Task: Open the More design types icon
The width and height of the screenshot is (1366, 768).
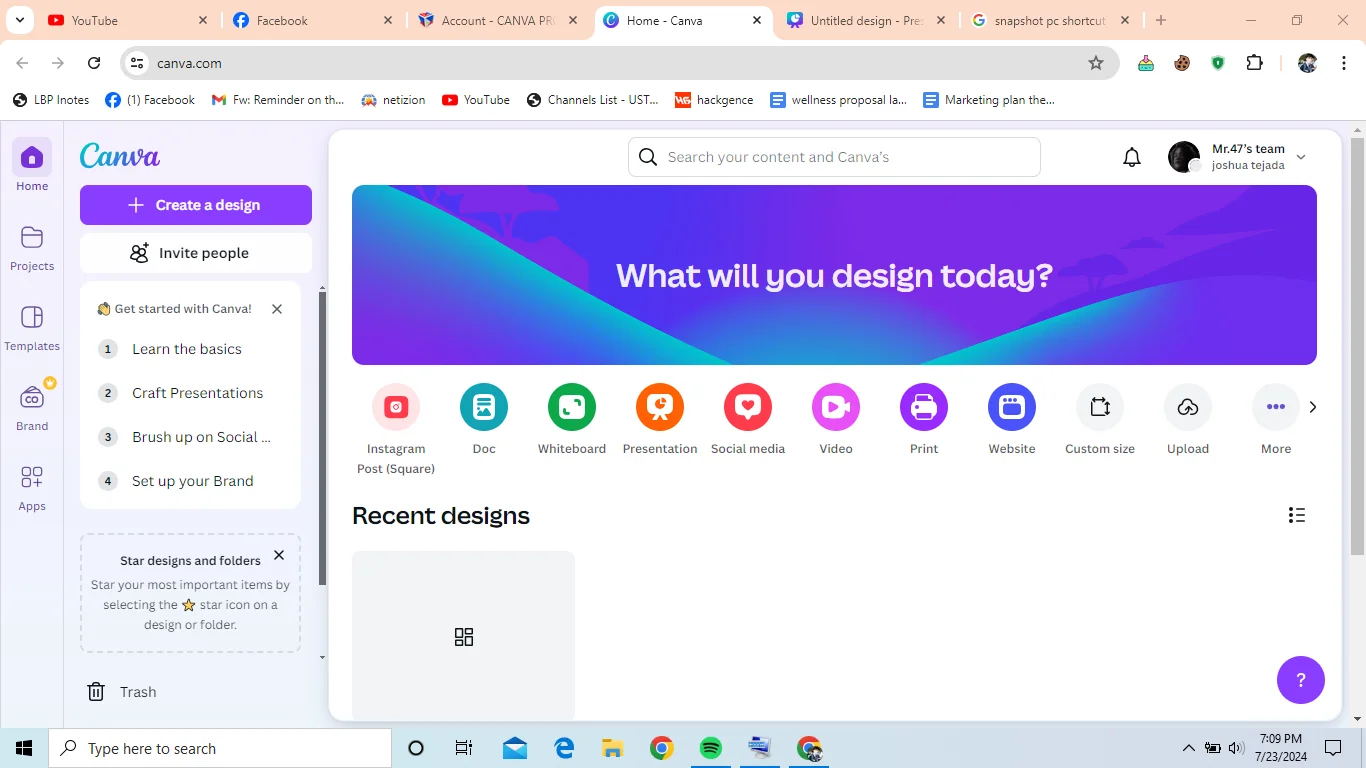Action: click(1276, 407)
